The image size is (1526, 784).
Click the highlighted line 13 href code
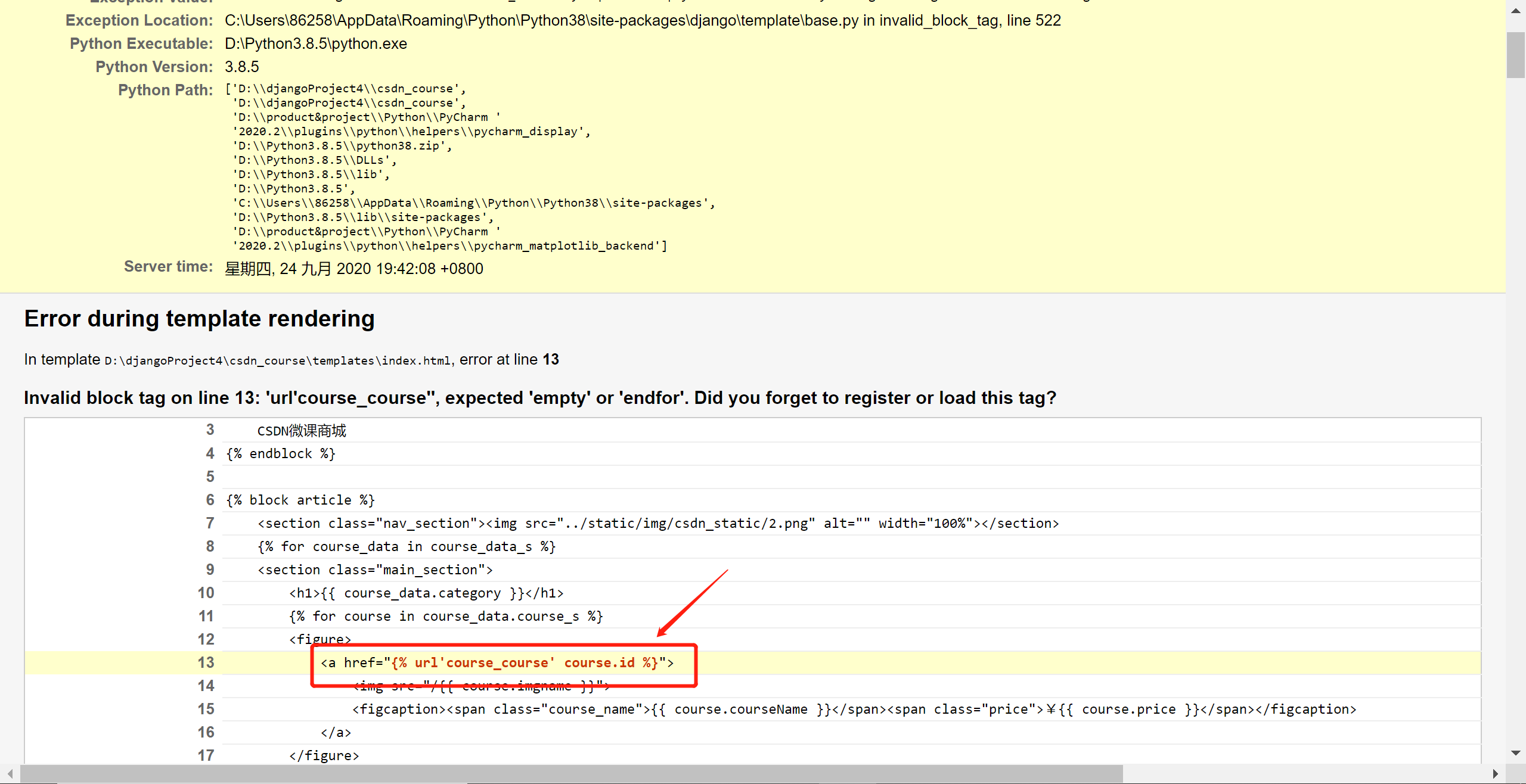[497, 662]
